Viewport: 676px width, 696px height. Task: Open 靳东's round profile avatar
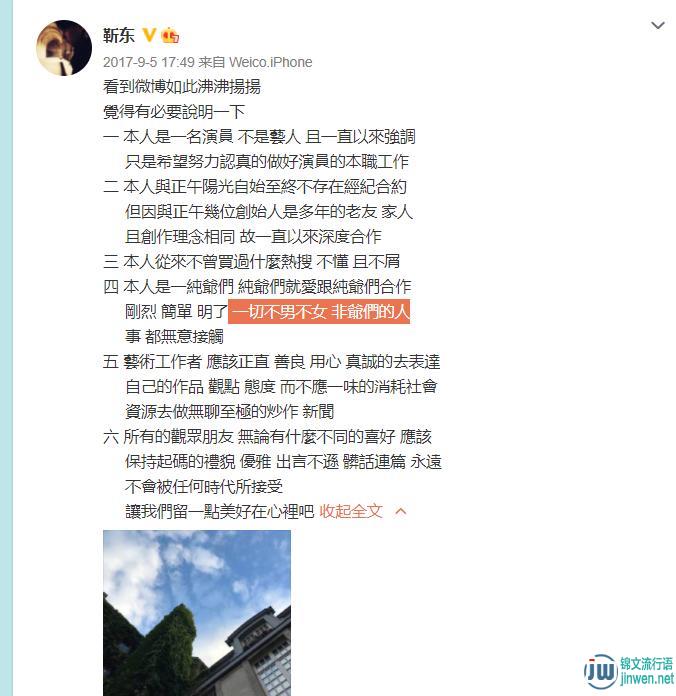64,48
